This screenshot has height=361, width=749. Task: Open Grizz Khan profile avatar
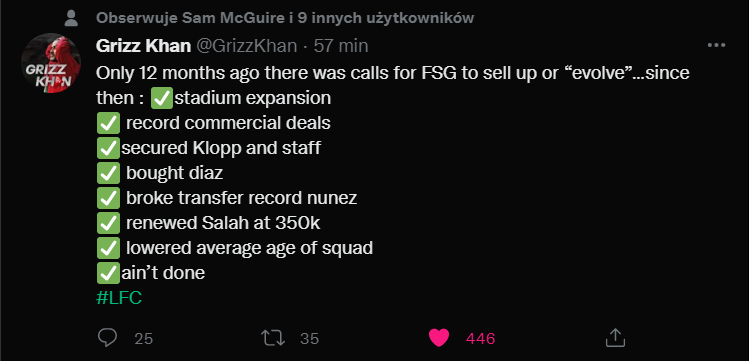[50, 64]
